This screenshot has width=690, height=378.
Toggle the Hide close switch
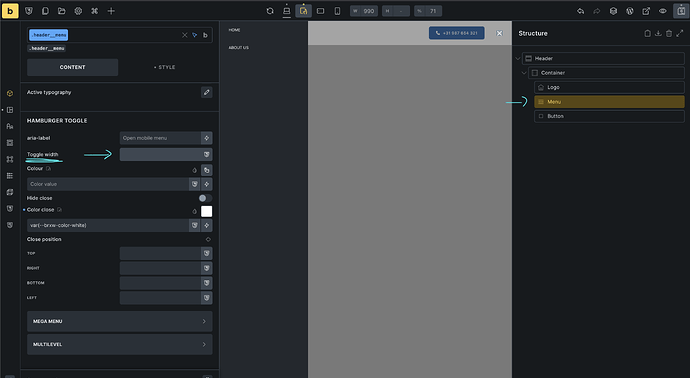point(205,198)
